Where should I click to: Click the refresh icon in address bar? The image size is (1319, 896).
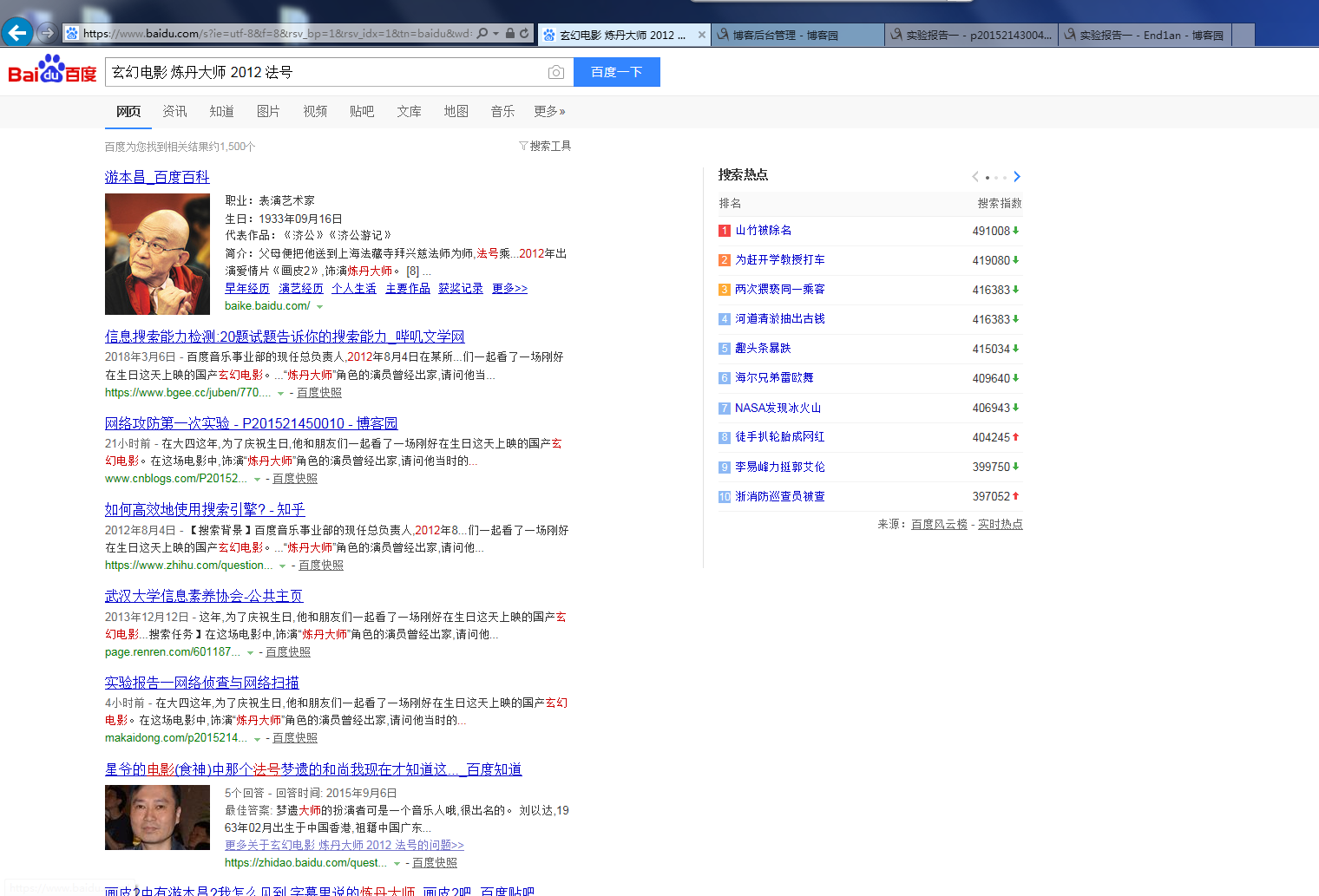pyautogui.click(x=524, y=34)
